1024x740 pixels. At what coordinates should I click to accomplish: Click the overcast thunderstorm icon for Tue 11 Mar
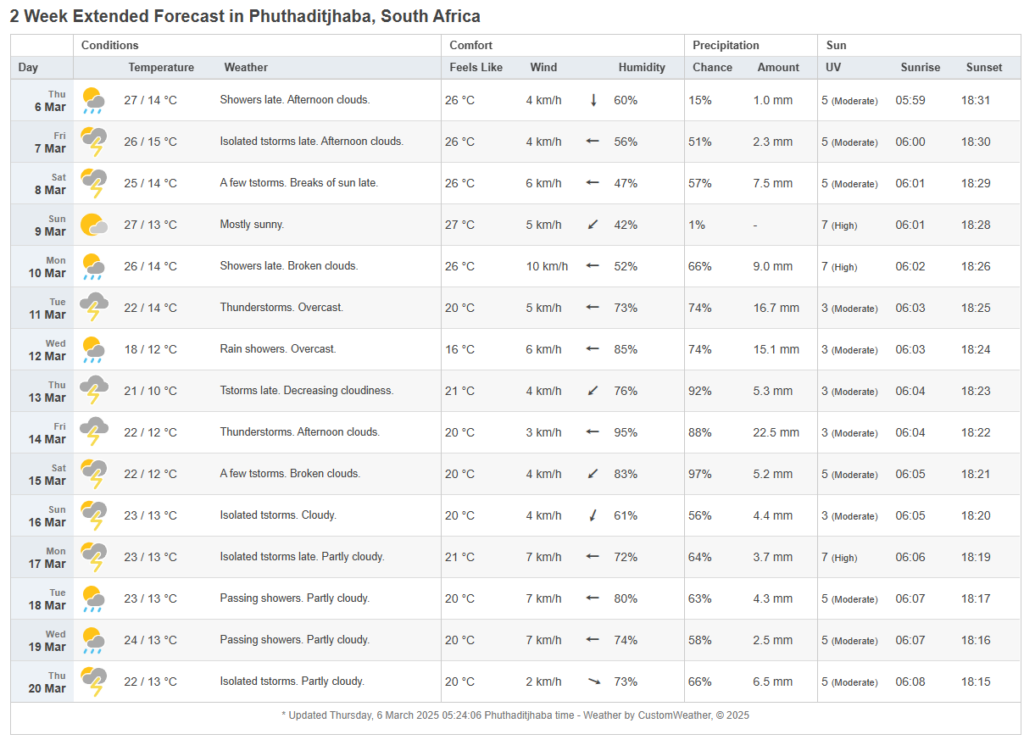[94, 308]
